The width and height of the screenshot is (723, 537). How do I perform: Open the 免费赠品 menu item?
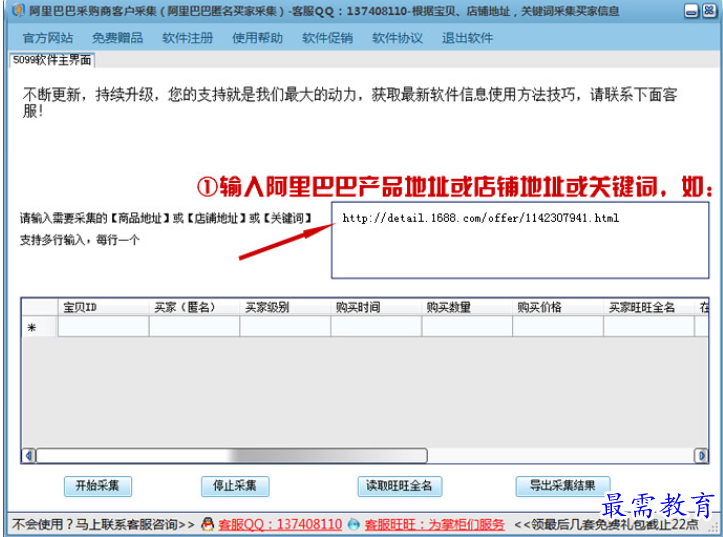[118, 38]
